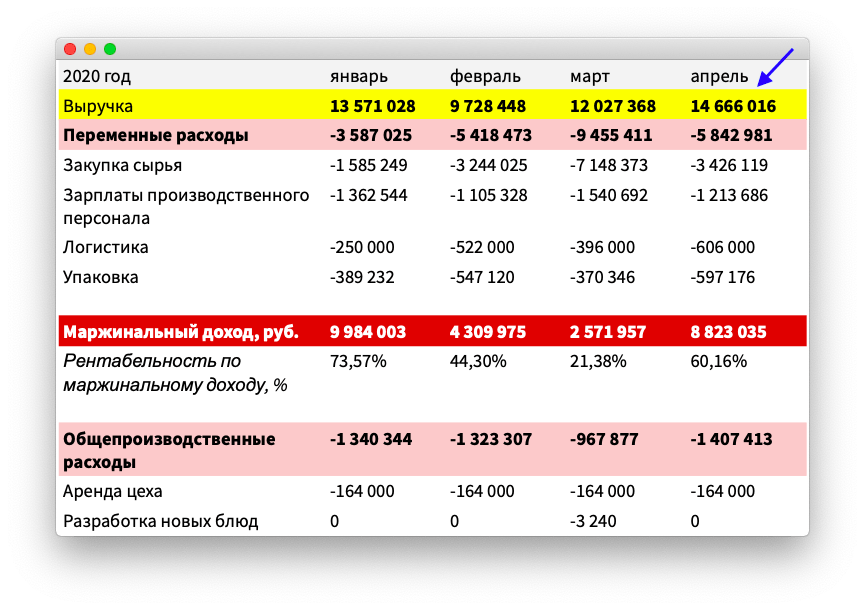Viewport: 865px width, 610px height.
Task: Select the февраль column header
Action: pyautogui.click(x=485, y=77)
